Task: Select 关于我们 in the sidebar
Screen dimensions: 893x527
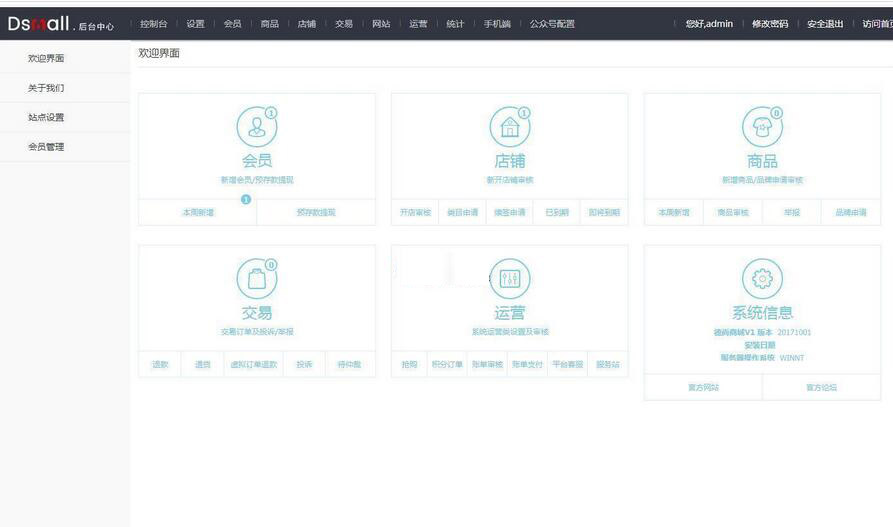Action: (x=46, y=88)
